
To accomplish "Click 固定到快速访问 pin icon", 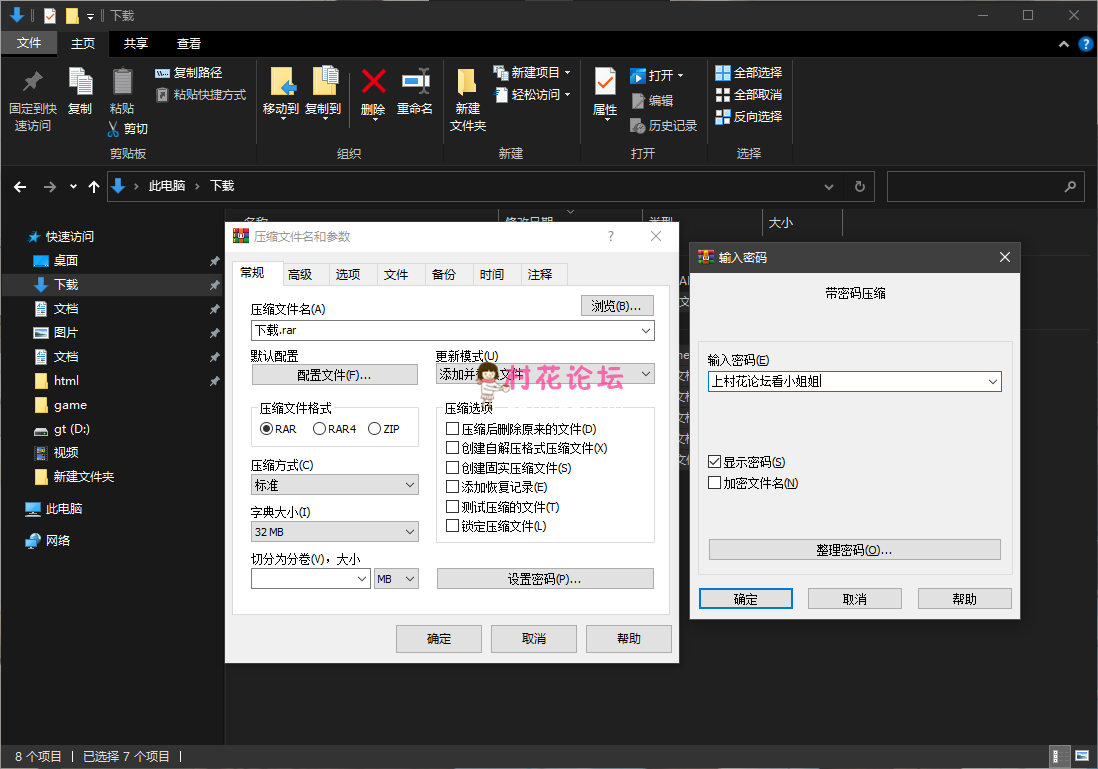I will coord(33,82).
